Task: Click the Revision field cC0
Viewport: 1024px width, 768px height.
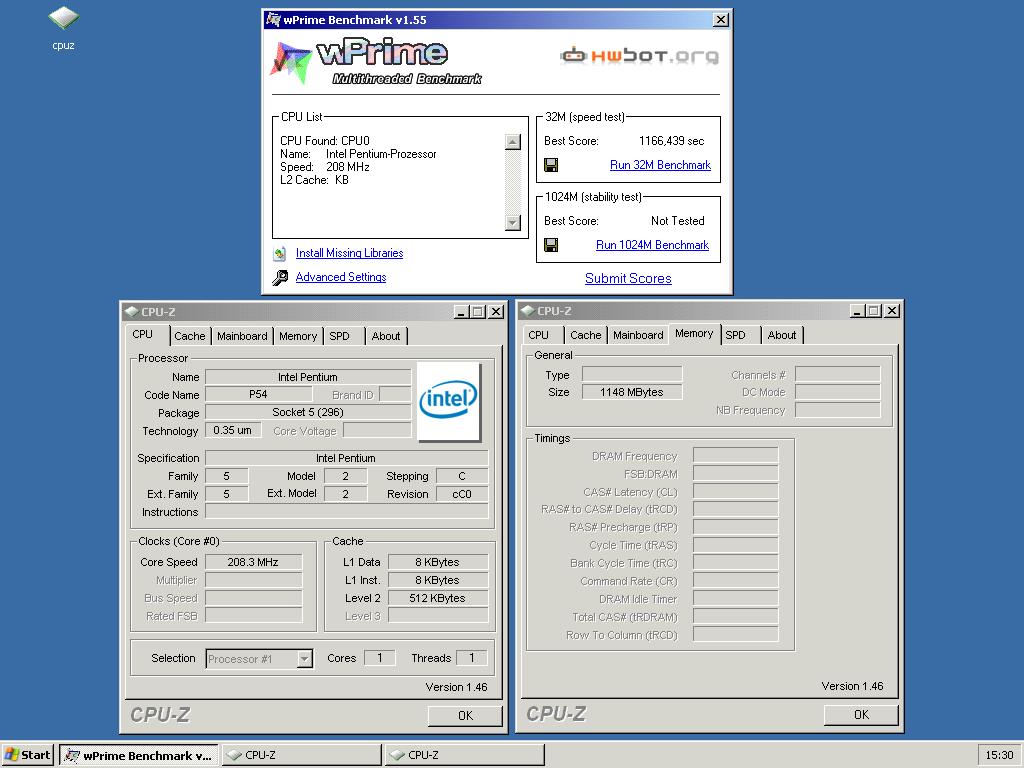Action: pyautogui.click(x=462, y=494)
